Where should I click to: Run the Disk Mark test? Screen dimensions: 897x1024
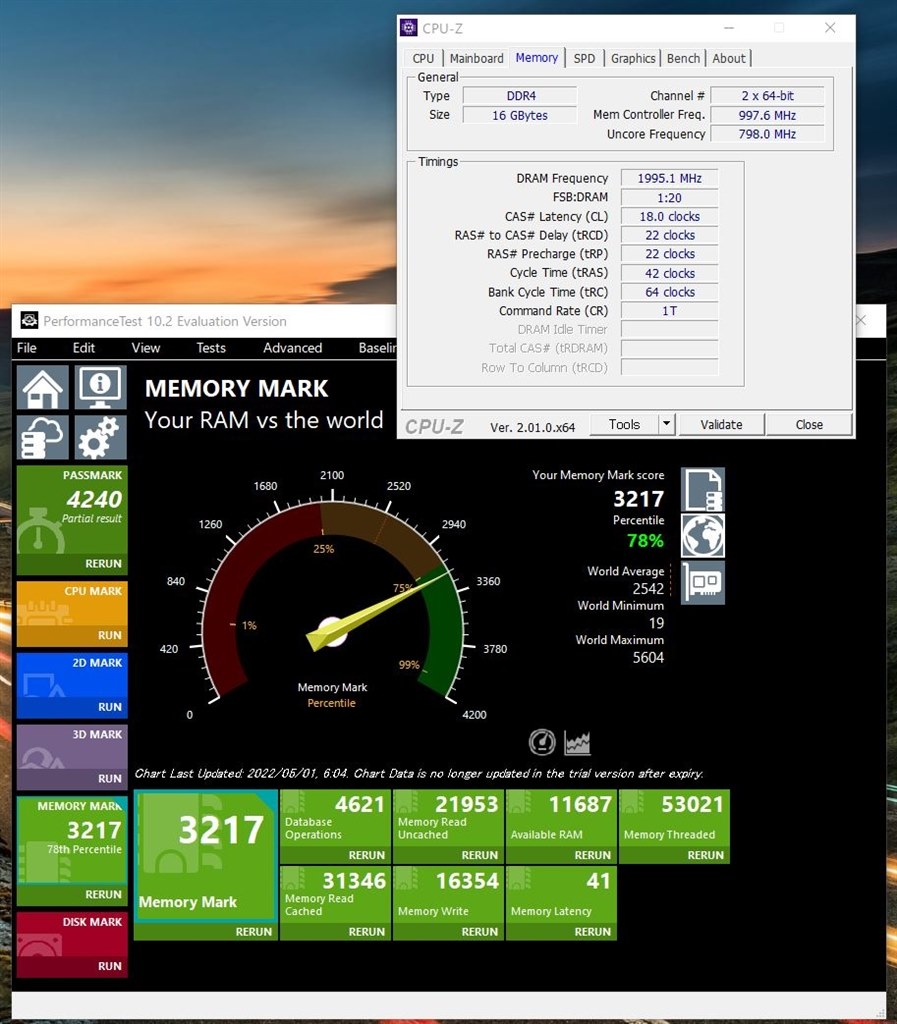tap(110, 966)
